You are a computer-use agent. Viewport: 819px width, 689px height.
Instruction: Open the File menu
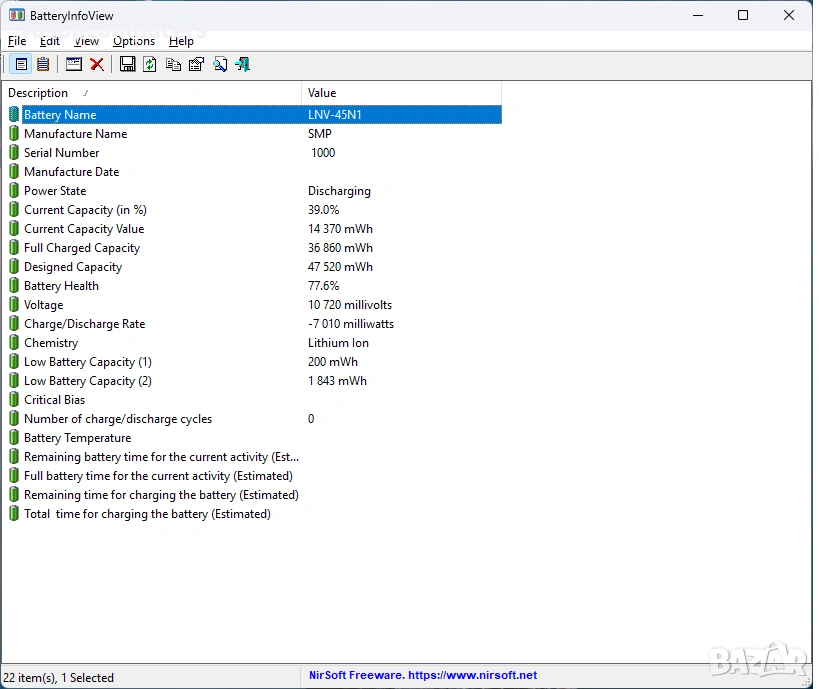(17, 41)
